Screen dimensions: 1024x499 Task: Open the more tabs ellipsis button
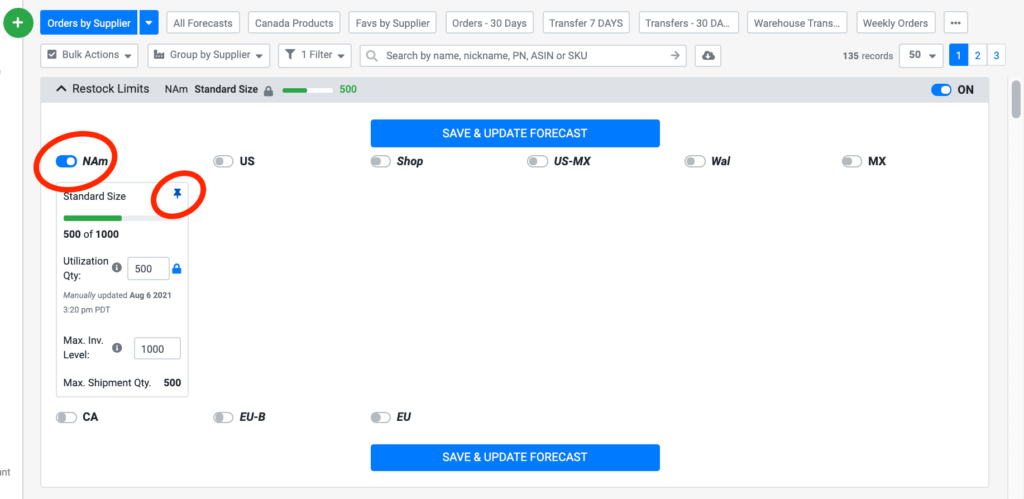955,23
